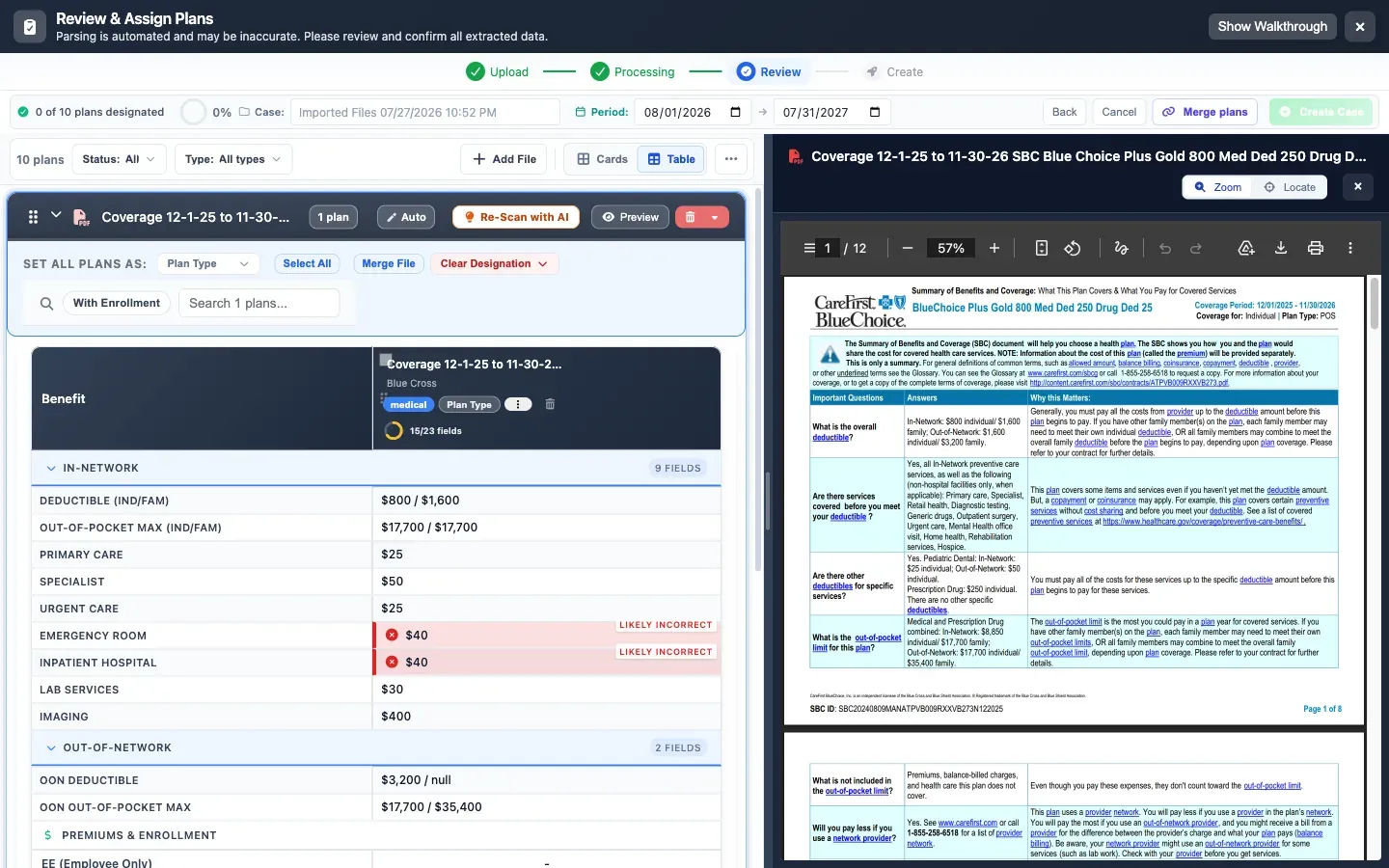The image size is (1389, 868).
Task: Click the add-to-Drive icon in PDF toolbar
Action: tap(1246, 248)
